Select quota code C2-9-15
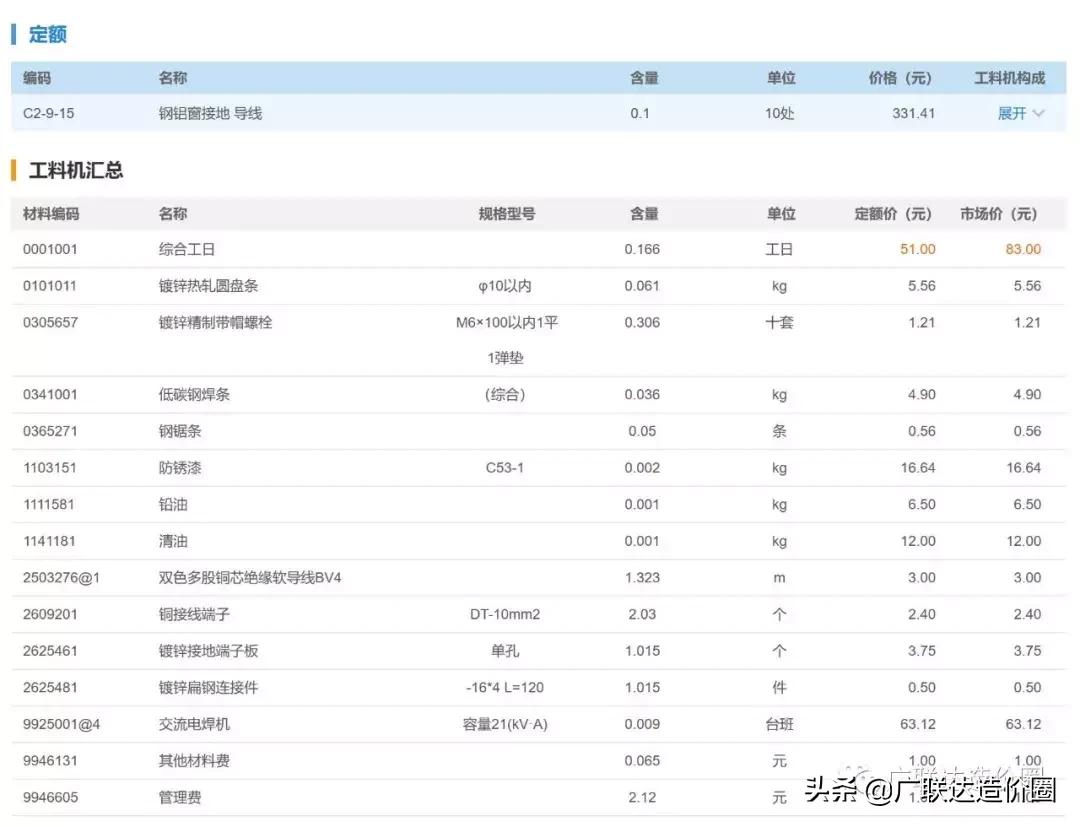Screen dimensions: 1080x827 pyautogui.click(x=50, y=113)
